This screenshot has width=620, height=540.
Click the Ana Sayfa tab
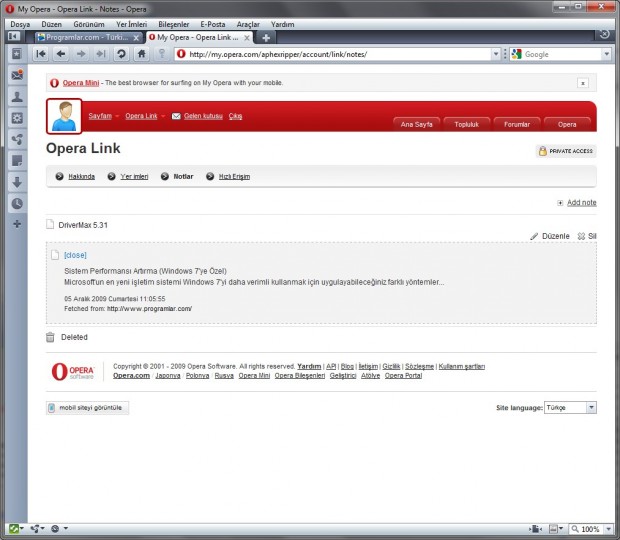tap(416, 124)
